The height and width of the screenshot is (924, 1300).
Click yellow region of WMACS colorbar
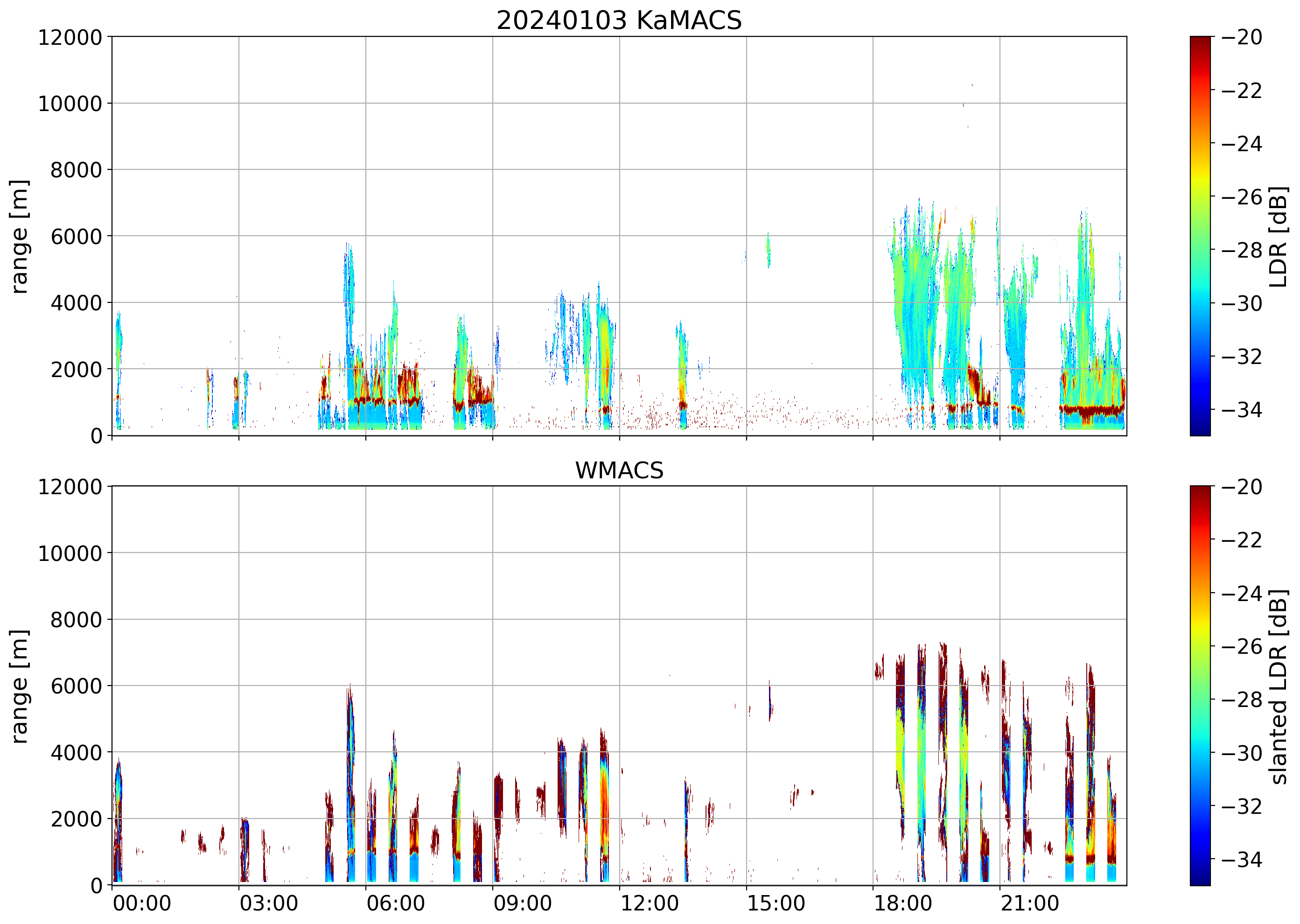(1200, 625)
